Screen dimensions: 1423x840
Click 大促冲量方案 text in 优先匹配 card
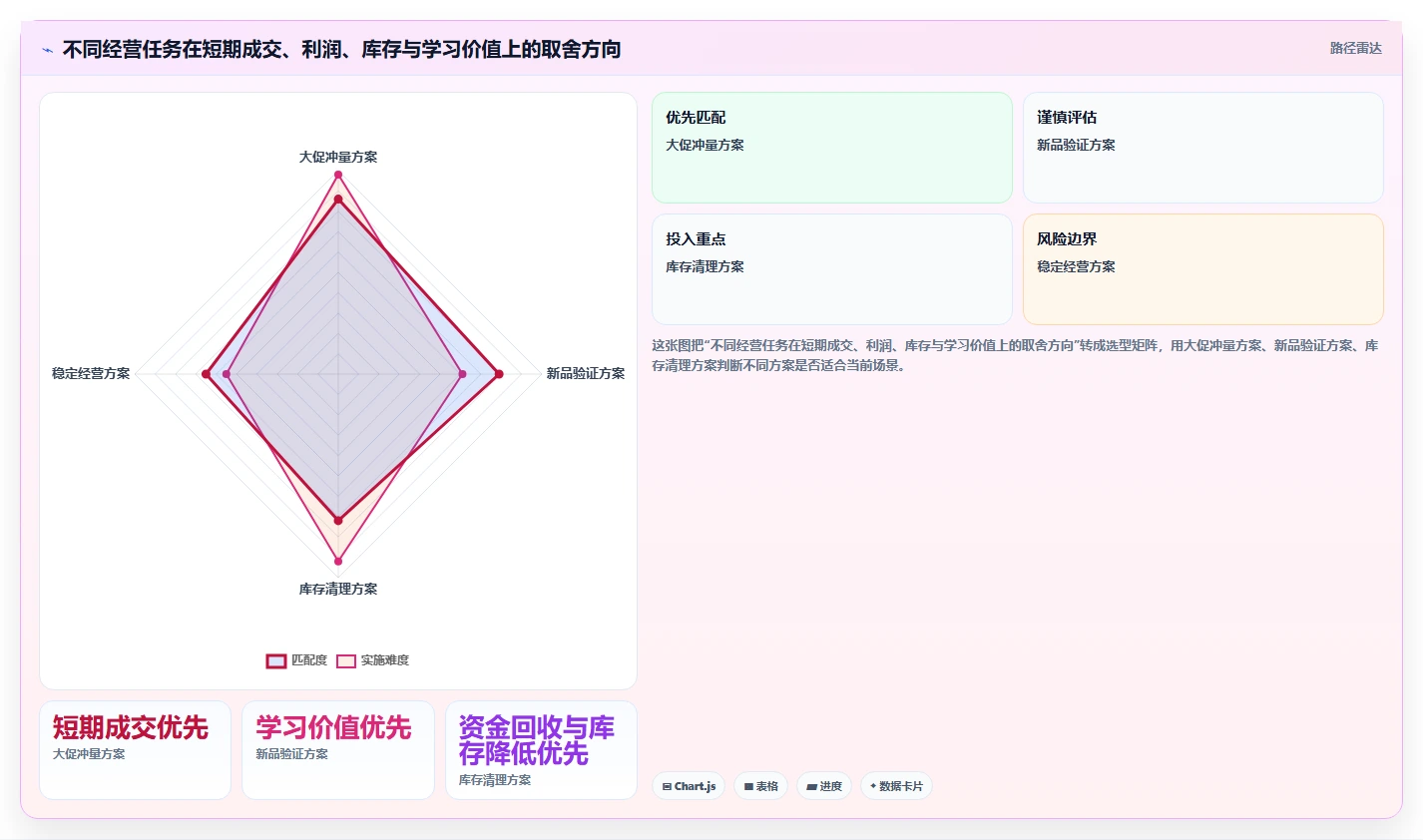point(705,145)
